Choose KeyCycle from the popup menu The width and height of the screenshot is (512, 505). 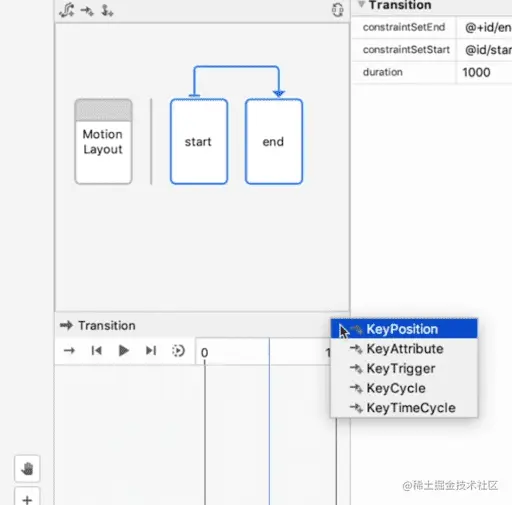pos(404,388)
